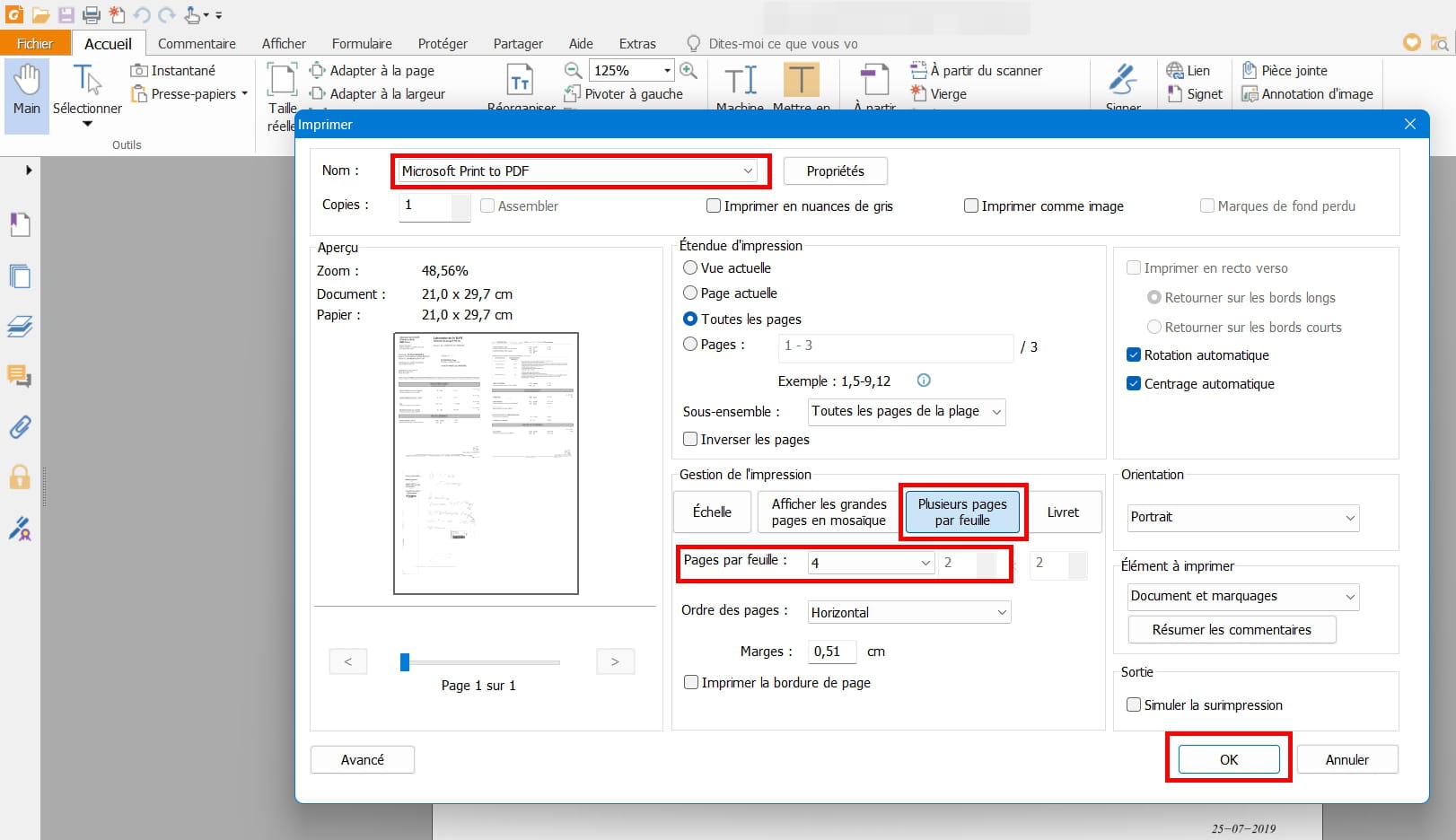
Task: Click the Pièce jointe tool
Action: [x=1285, y=70]
